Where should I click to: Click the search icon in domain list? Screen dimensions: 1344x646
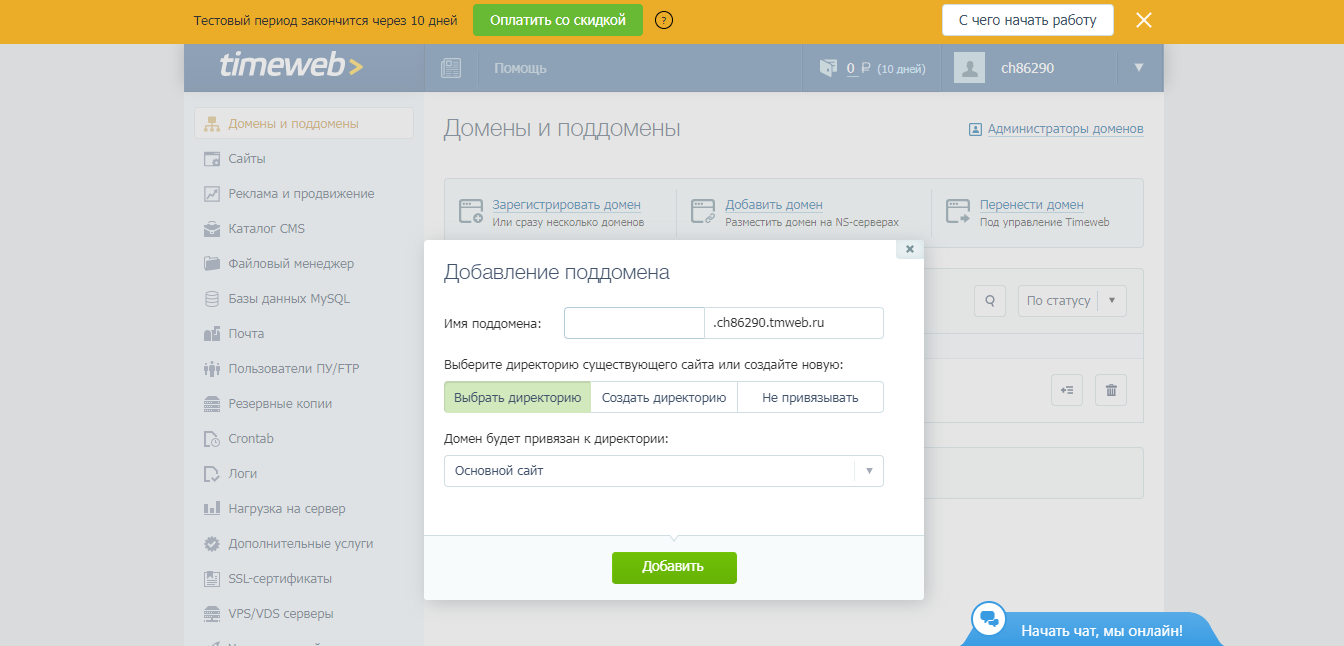coord(989,301)
